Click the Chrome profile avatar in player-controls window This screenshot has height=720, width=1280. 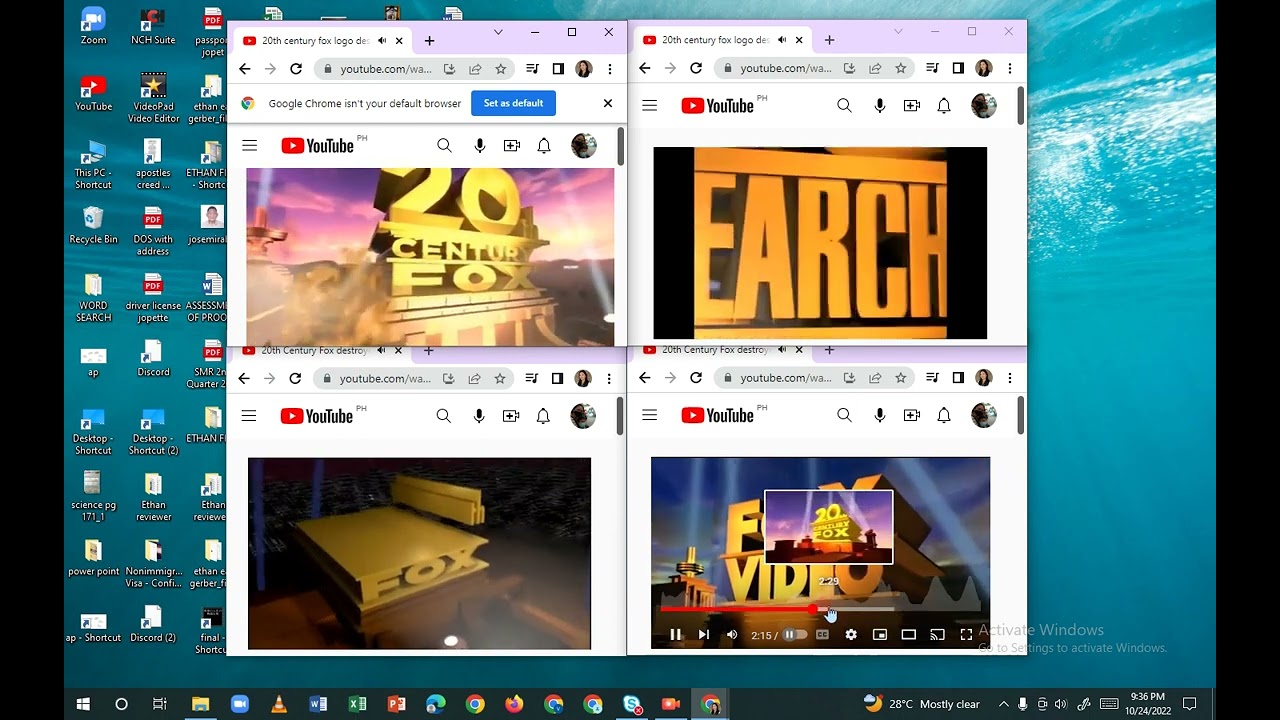(x=984, y=378)
